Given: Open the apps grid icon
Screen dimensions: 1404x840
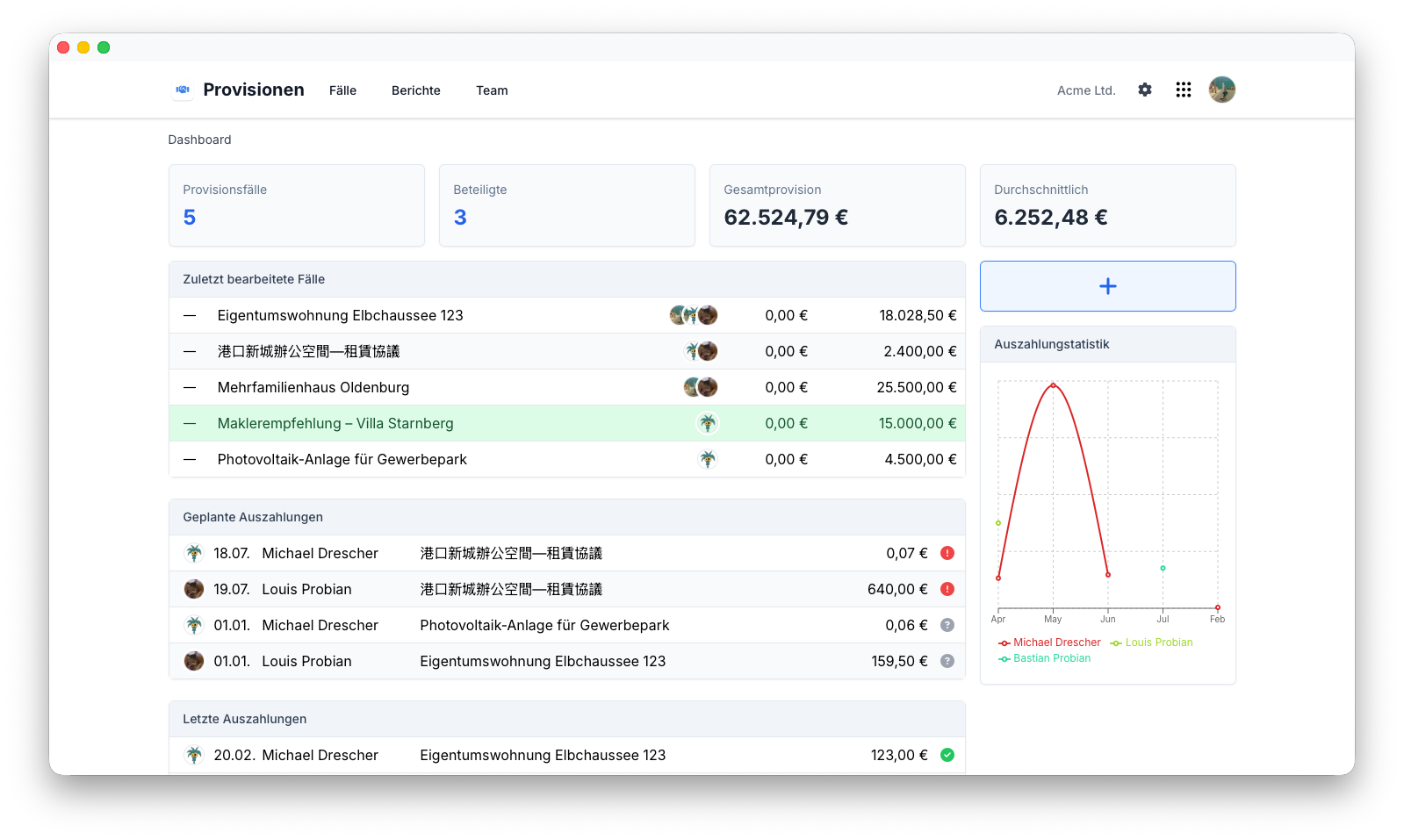Looking at the screenshot, I should pyautogui.click(x=1183, y=90).
